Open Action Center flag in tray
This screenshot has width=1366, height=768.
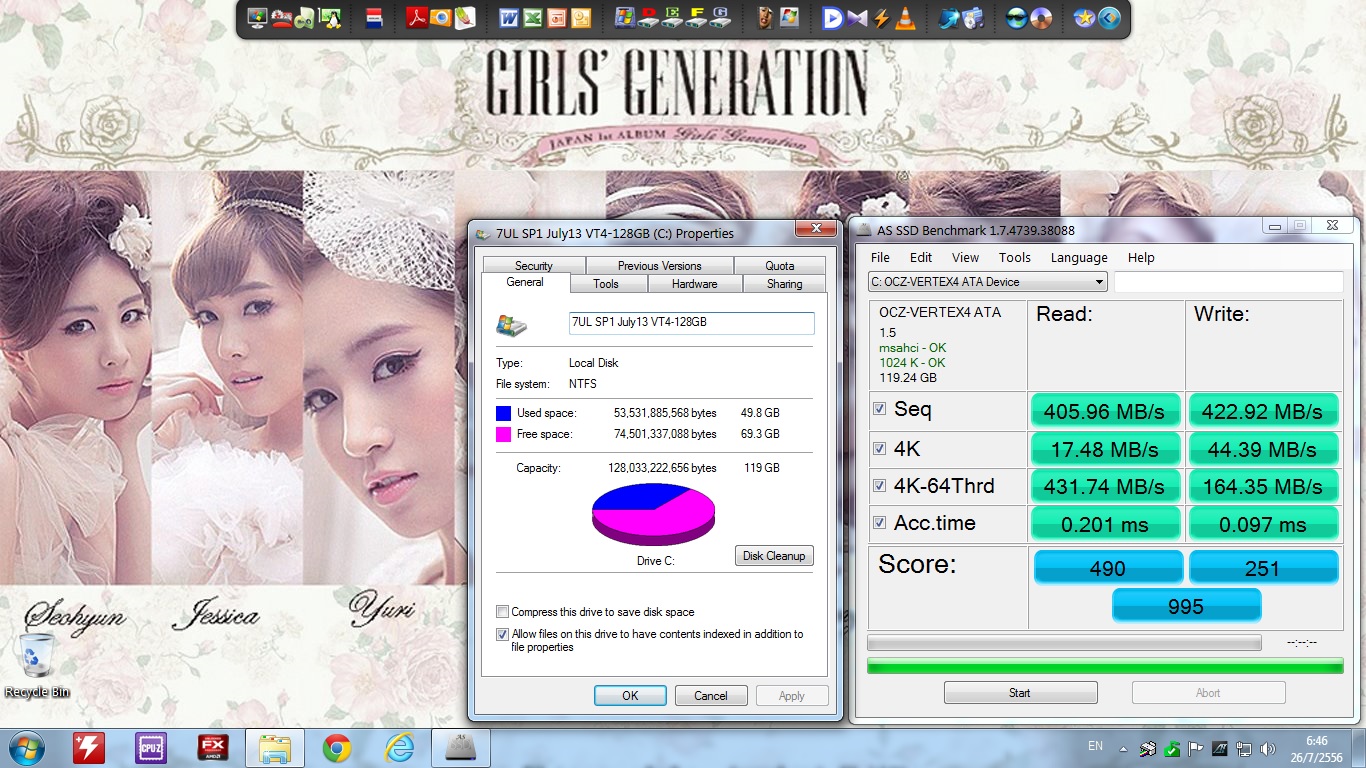point(1195,748)
